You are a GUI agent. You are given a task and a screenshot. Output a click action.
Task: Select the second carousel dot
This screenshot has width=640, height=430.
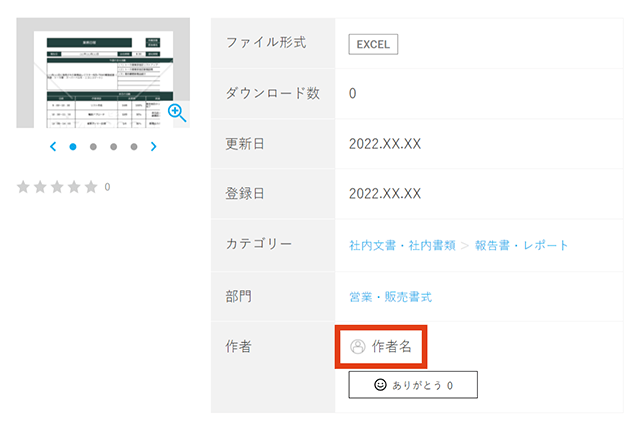[x=93, y=147]
